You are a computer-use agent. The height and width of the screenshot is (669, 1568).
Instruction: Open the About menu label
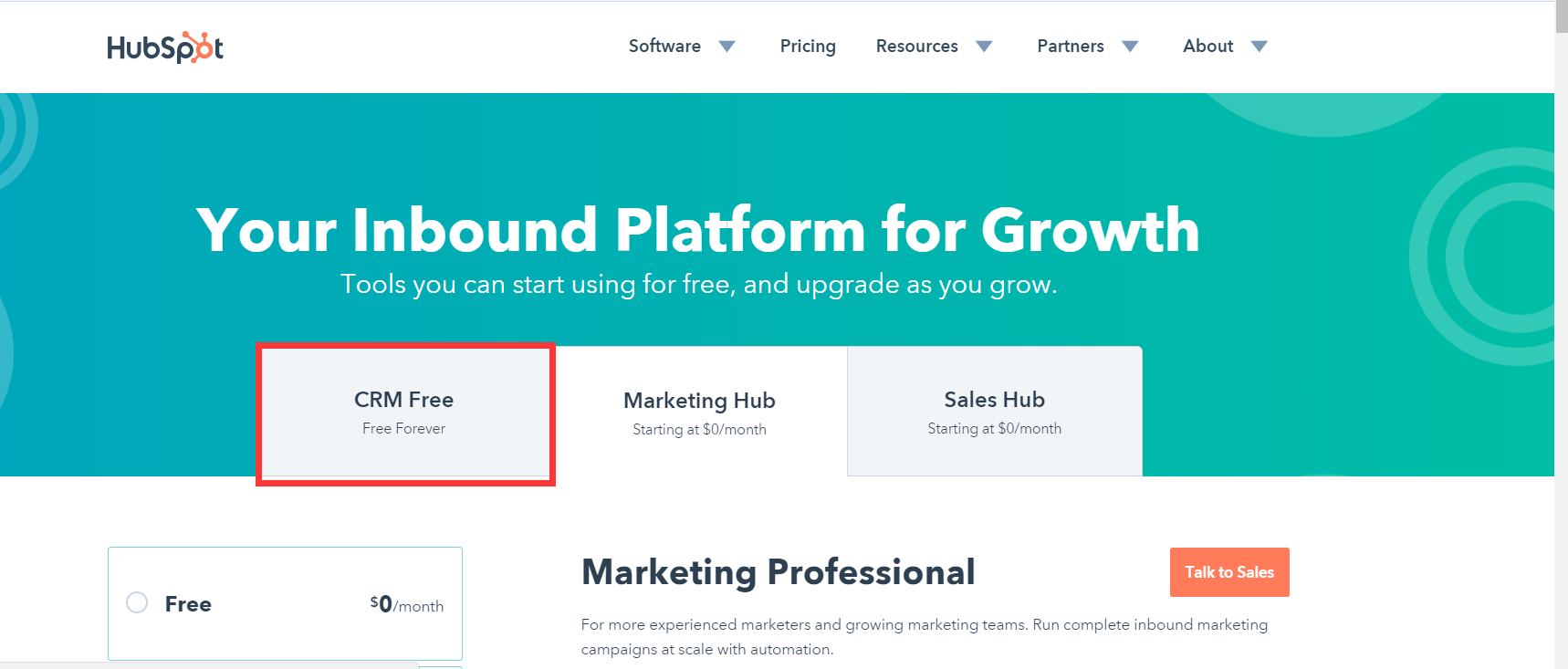[x=1207, y=47]
